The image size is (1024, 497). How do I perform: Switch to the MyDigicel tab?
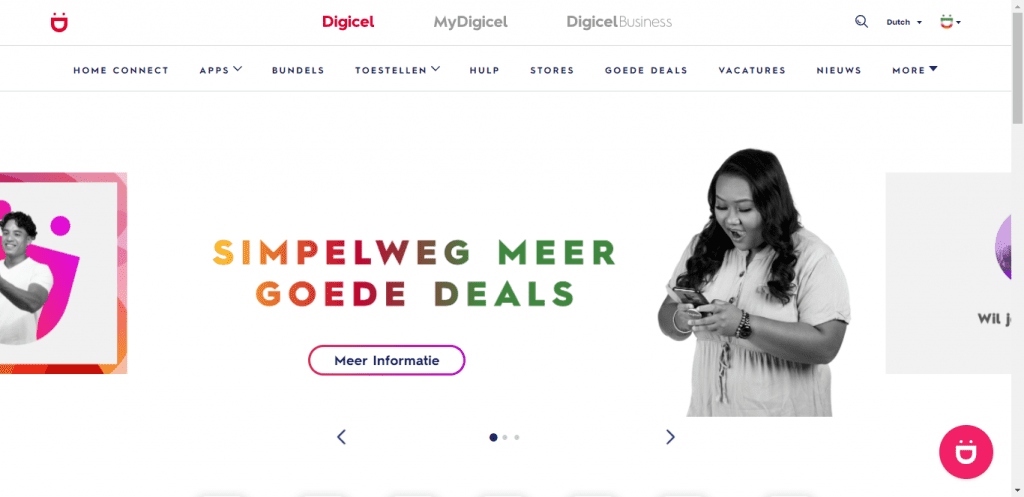click(470, 22)
